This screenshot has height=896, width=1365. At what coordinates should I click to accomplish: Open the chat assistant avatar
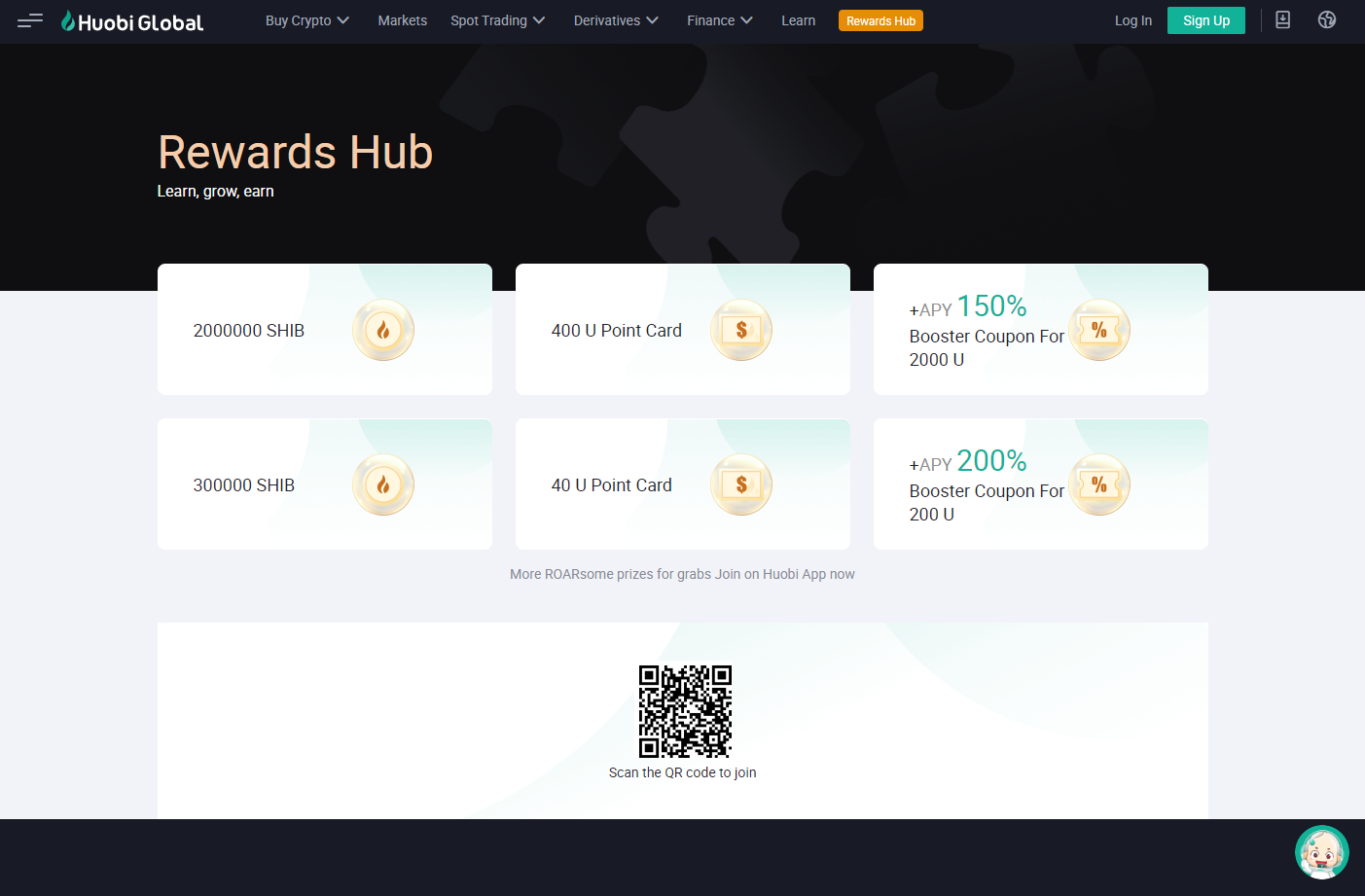(1321, 852)
